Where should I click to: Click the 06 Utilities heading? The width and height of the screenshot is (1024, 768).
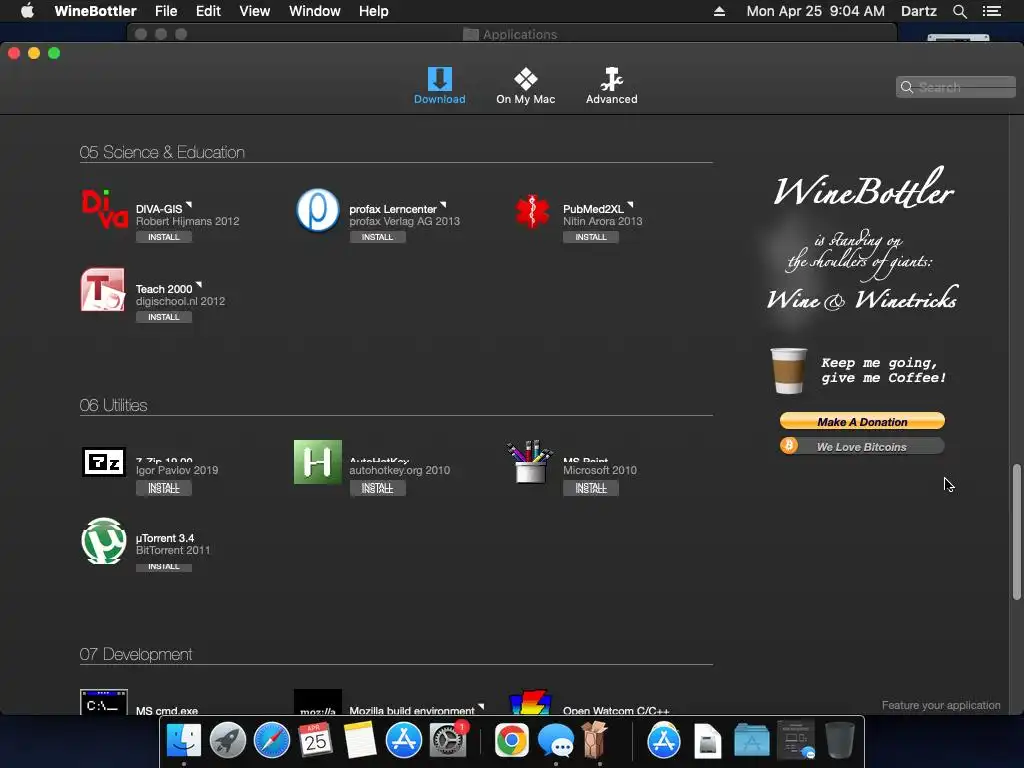(x=113, y=405)
